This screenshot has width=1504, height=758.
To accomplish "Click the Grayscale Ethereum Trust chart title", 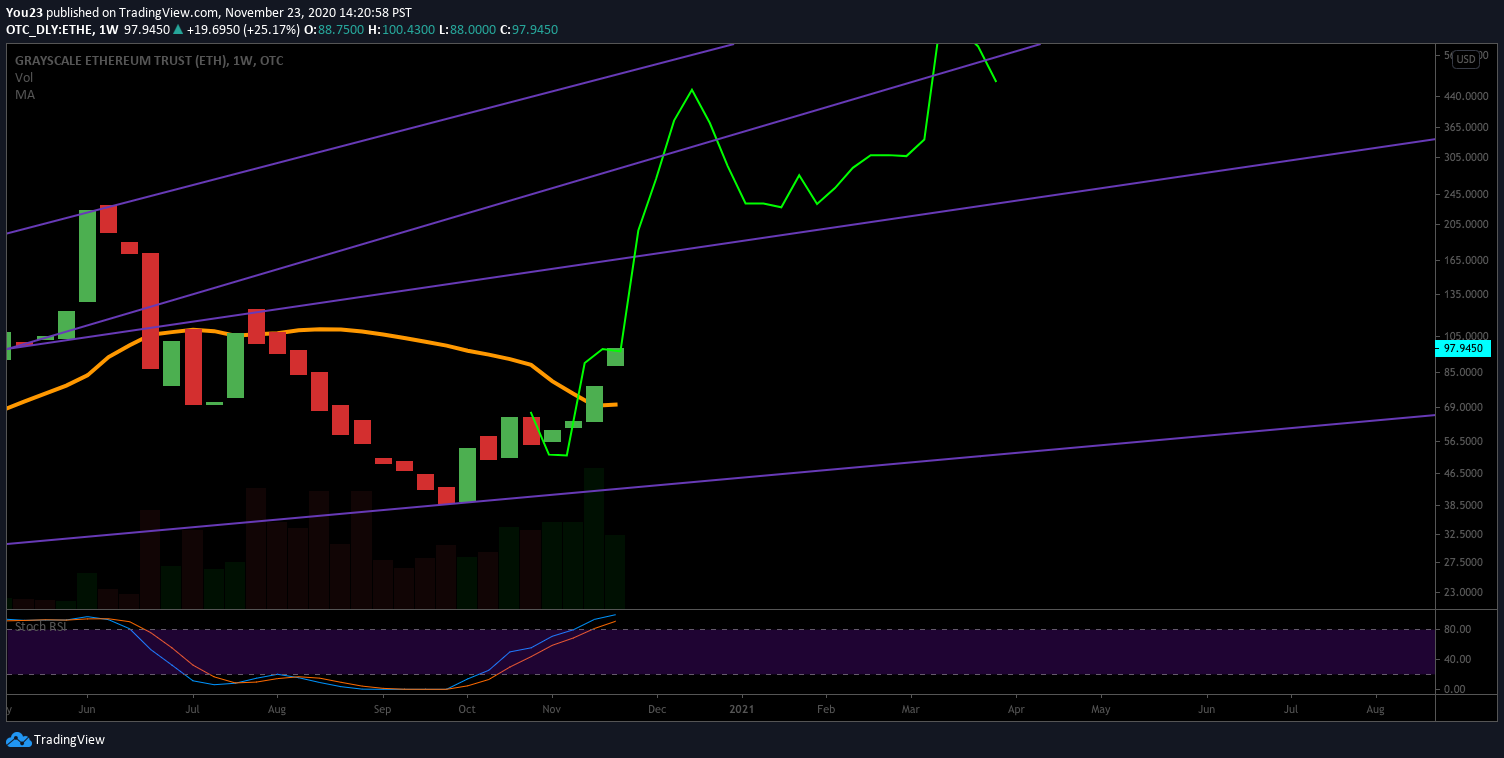I will pyautogui.click(x=149, y=60).
